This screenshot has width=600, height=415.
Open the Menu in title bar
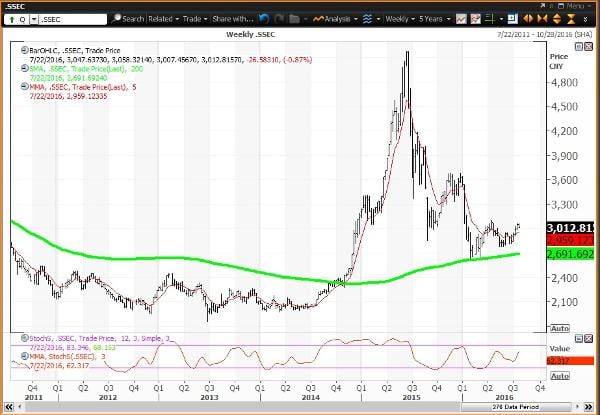(x=577, y=6)
